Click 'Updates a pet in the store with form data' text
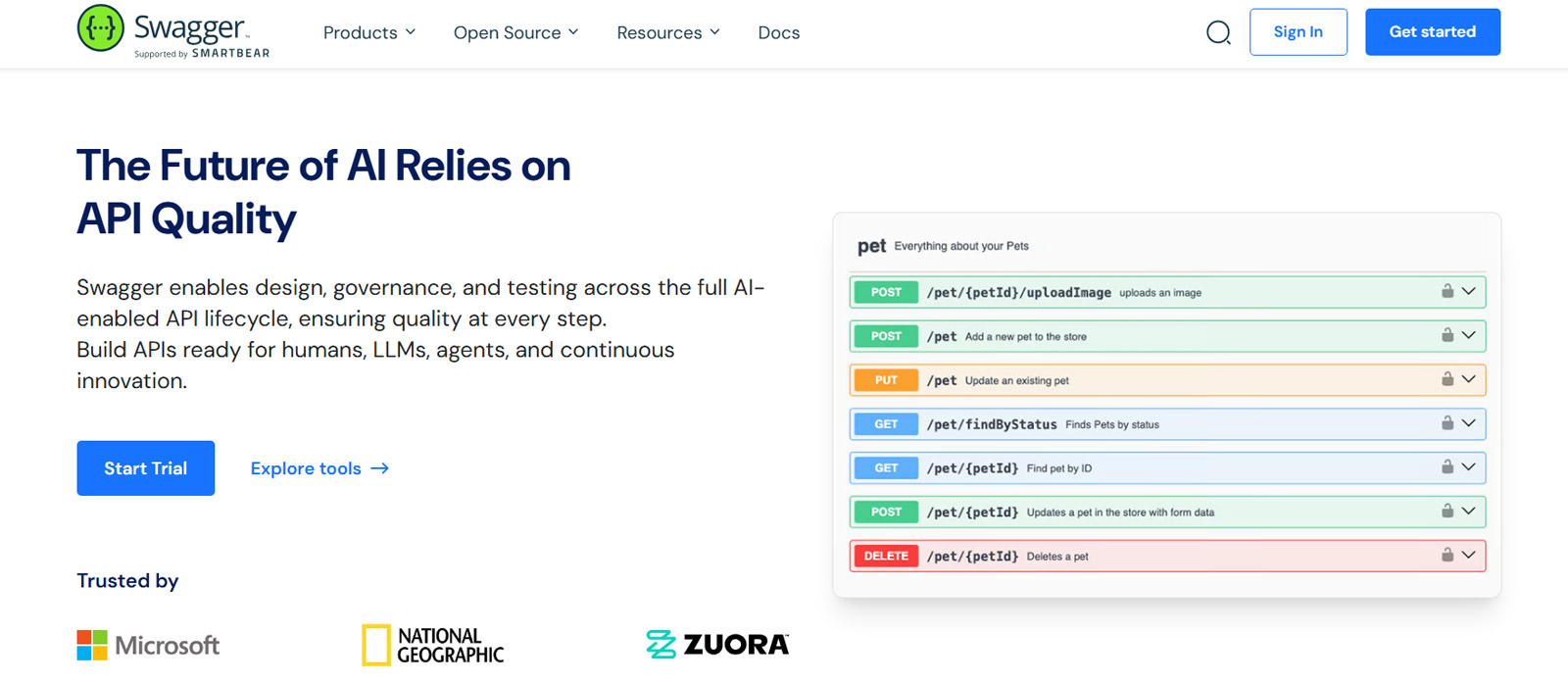This screenshot has height=683, width=1568. point(1120,512)
